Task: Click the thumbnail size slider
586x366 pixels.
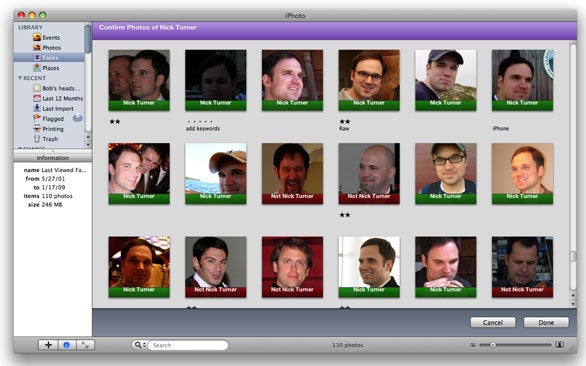Action: (515, 345)
